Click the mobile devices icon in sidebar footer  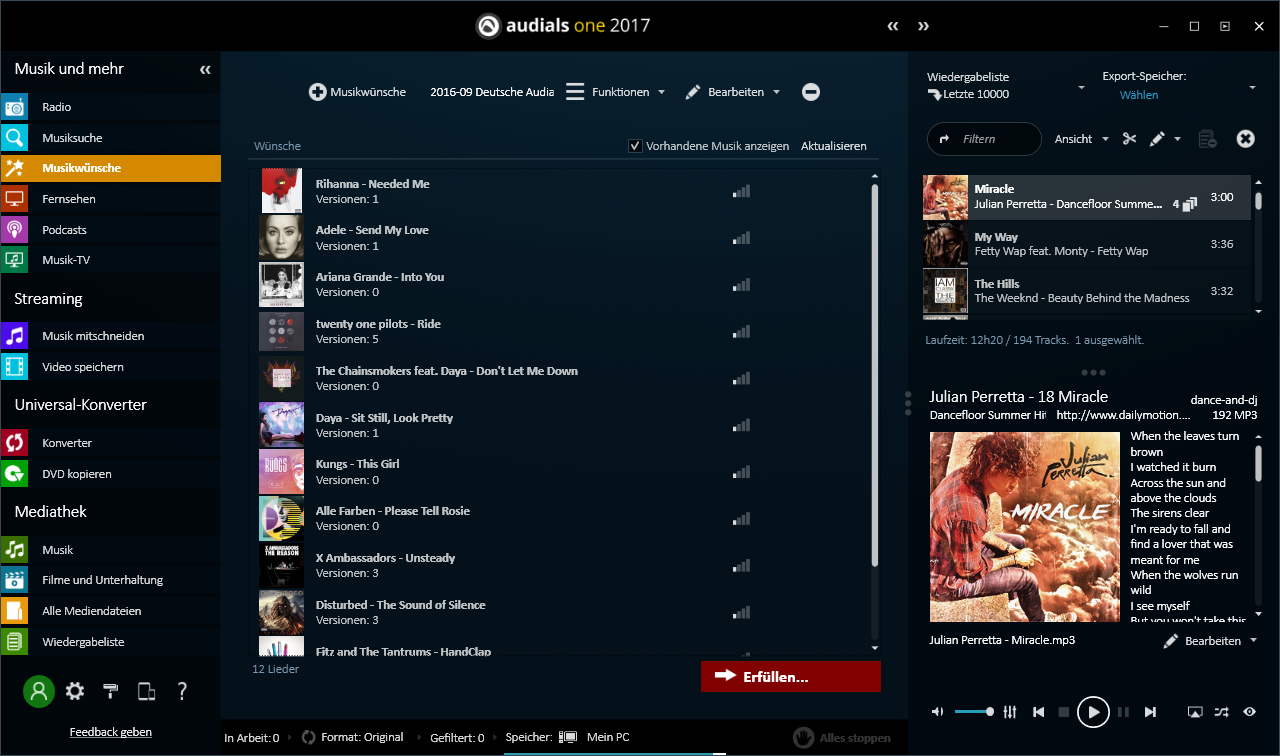click(x=146, y=691)
